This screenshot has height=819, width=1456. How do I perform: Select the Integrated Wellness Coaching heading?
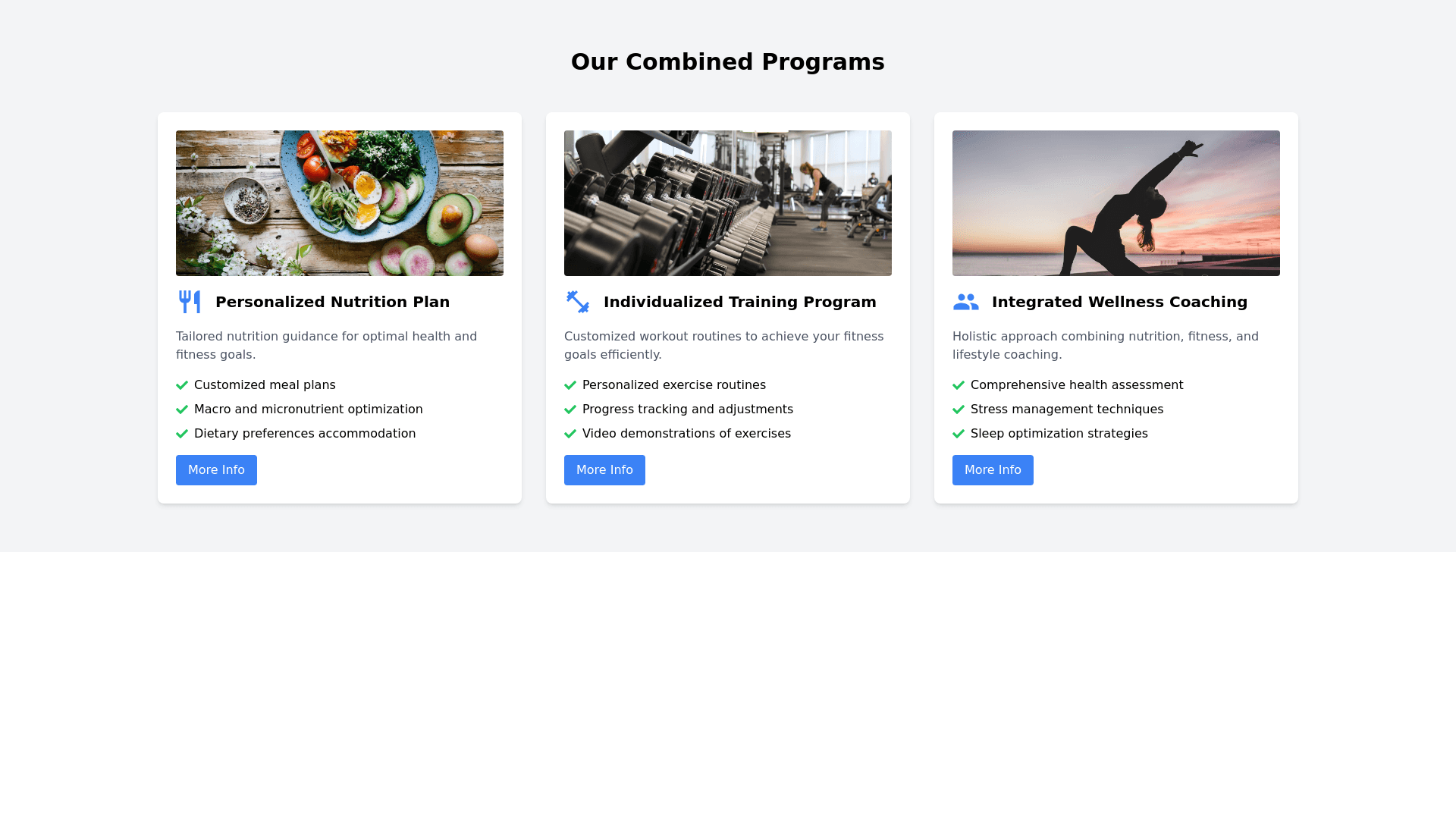coord(1119,302)
